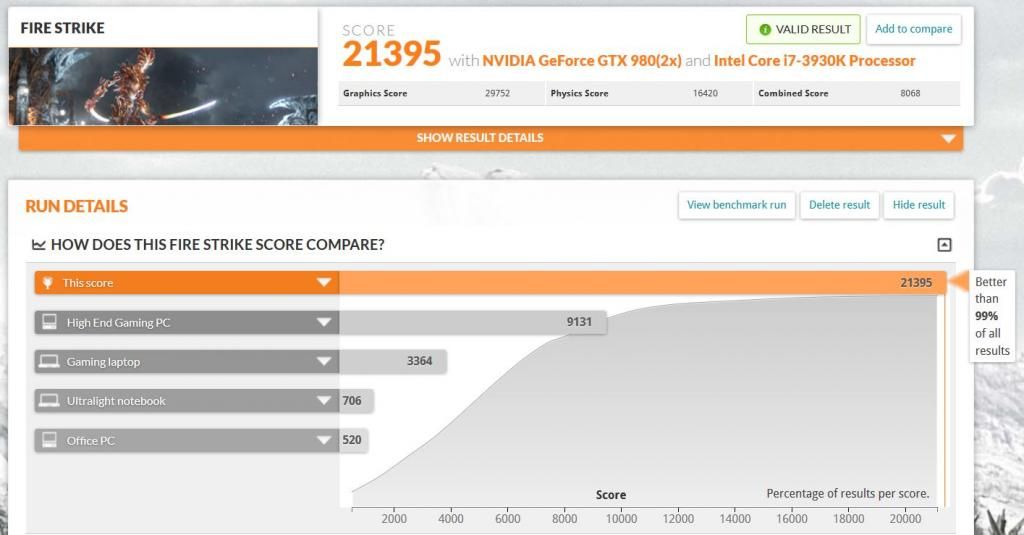Collapse the score comparison section
Screen dimensions: 1024x535
pyautogui.click(x=944, y=245)
